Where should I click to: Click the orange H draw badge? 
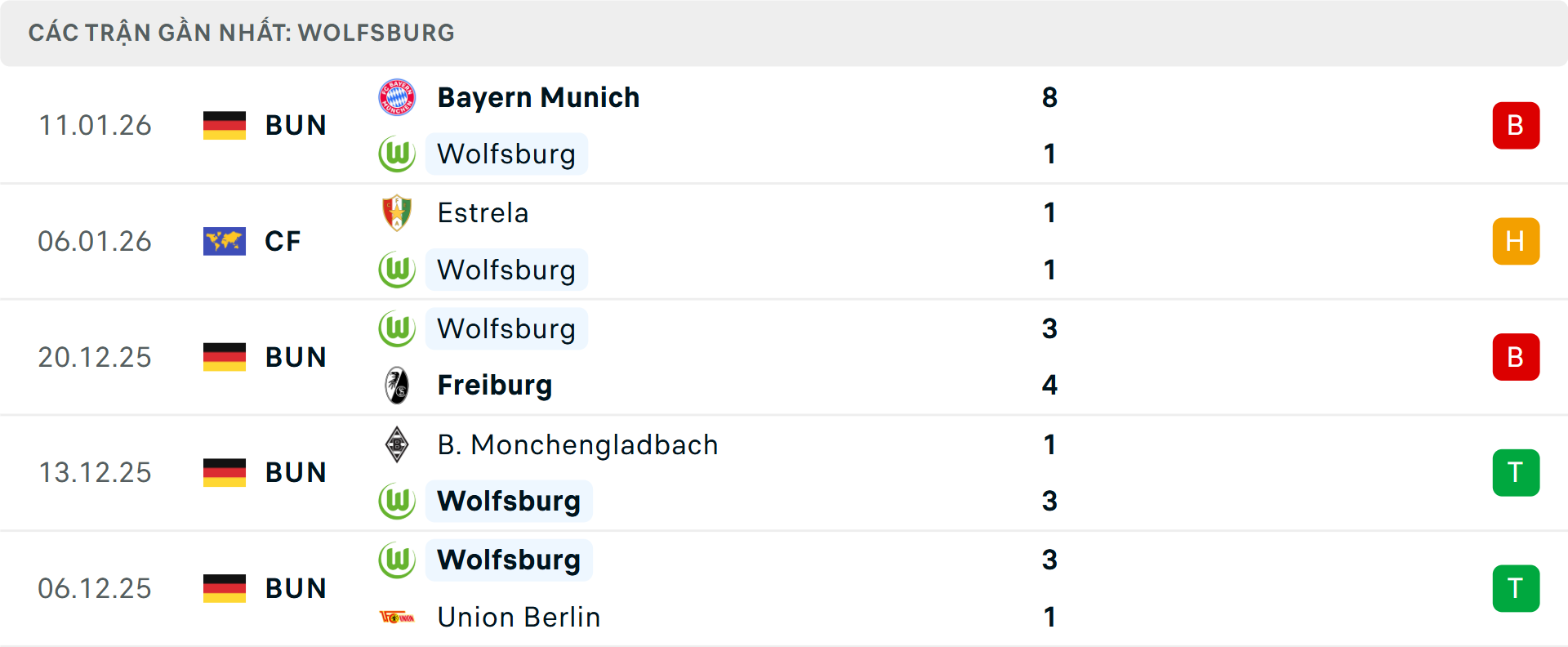coord(1516,241)
